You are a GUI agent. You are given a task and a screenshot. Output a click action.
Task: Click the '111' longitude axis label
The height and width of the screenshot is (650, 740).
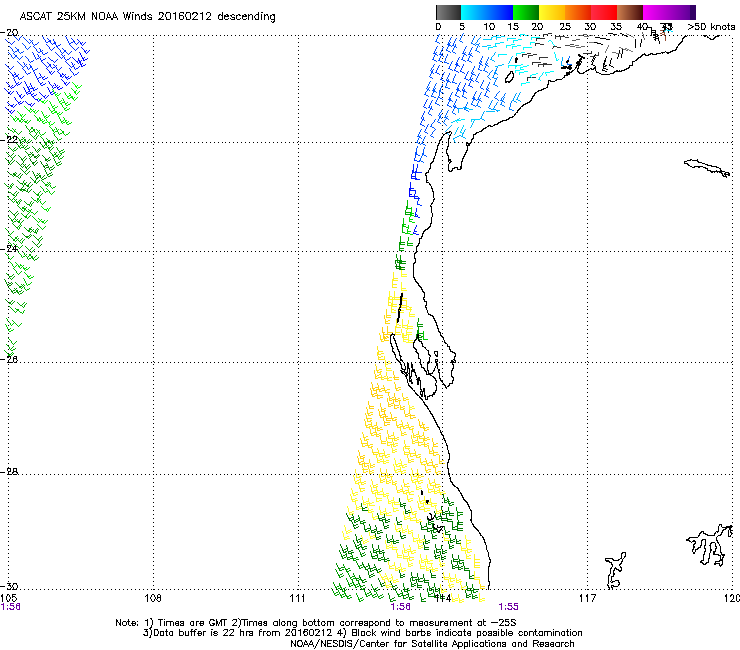297,598
